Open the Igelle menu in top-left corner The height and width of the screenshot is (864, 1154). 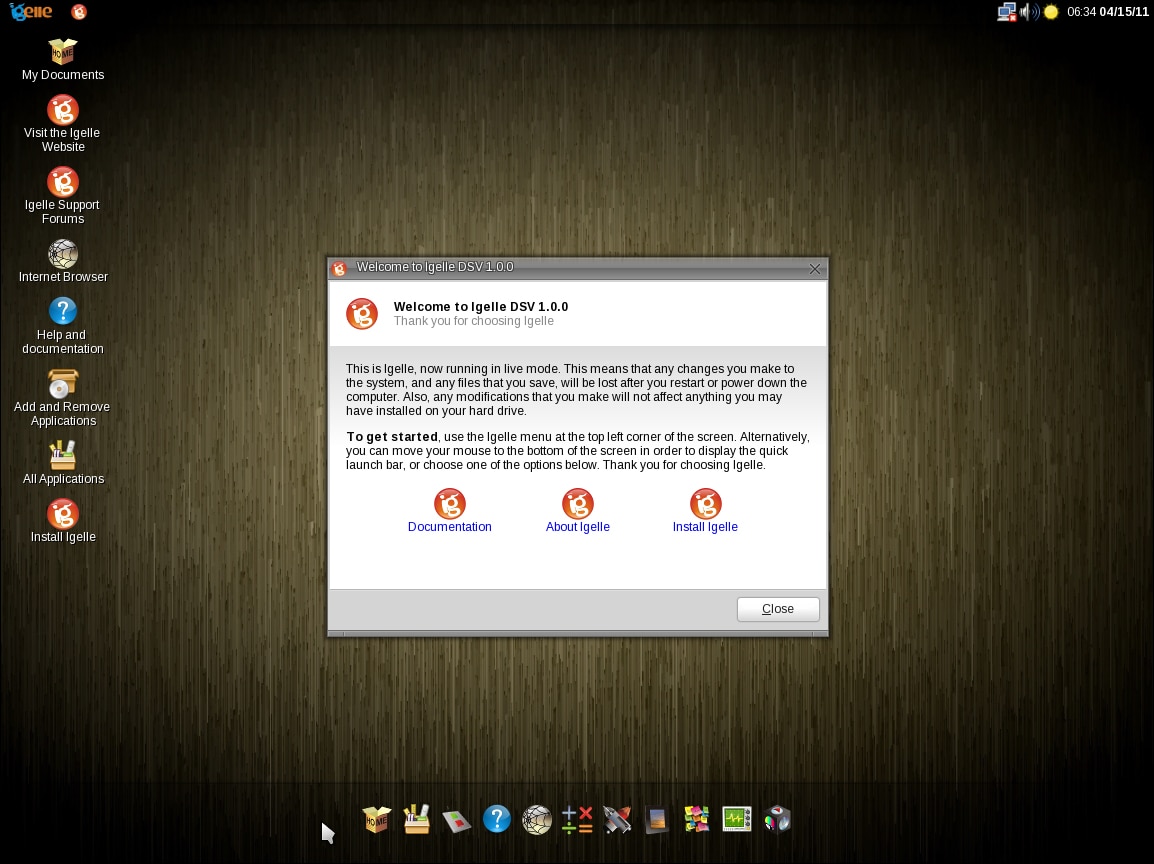pyautogui.click(x=30, y=12)
